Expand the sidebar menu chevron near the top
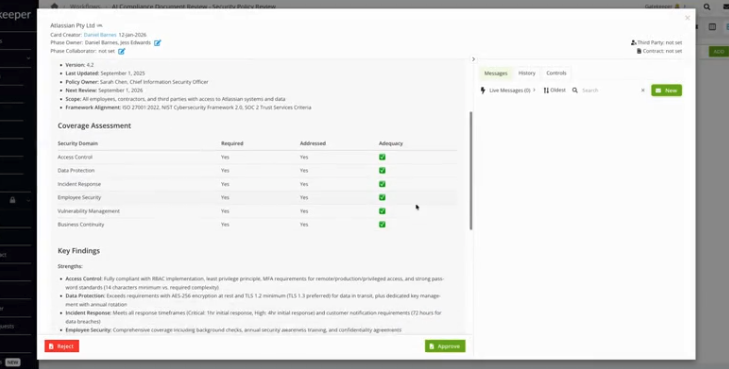 (x=28, y=59)
